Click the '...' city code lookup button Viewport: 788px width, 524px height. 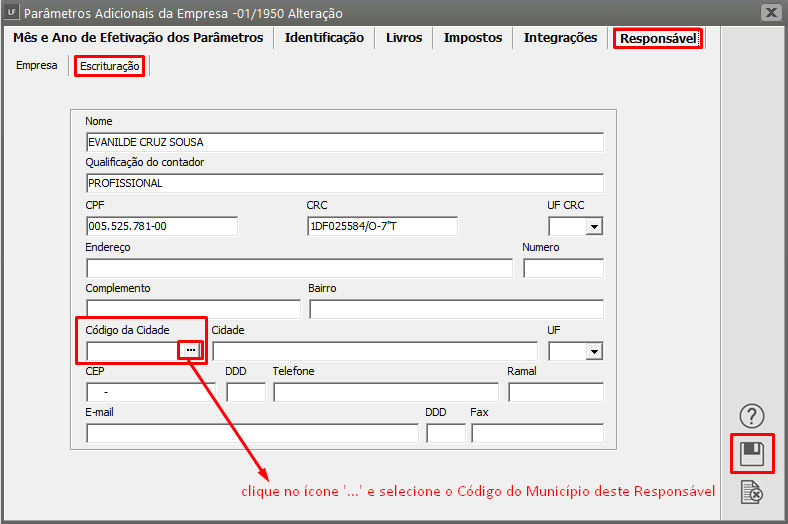click(190, 350)
